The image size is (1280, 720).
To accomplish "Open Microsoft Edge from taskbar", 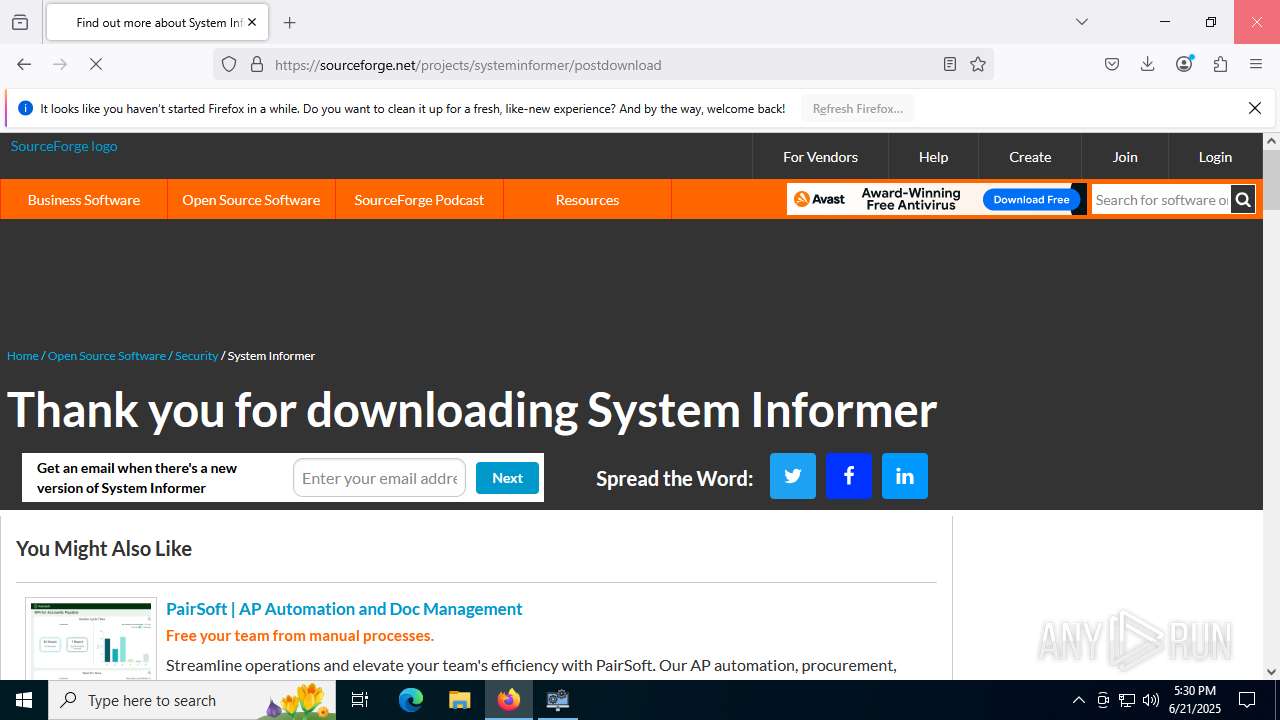I will 411,700.
